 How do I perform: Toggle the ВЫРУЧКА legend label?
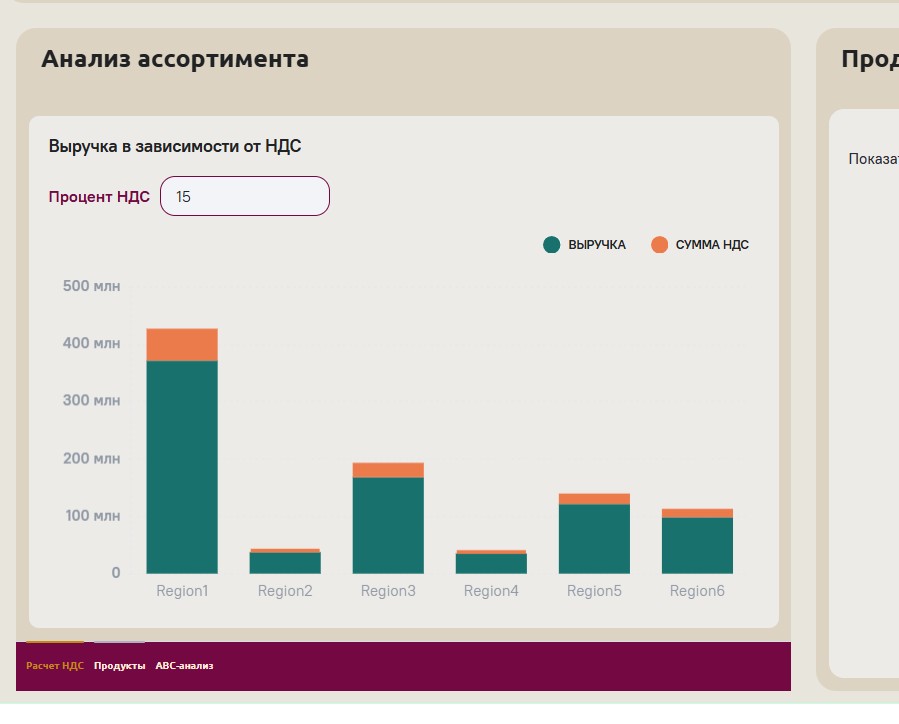pos(596,245)
